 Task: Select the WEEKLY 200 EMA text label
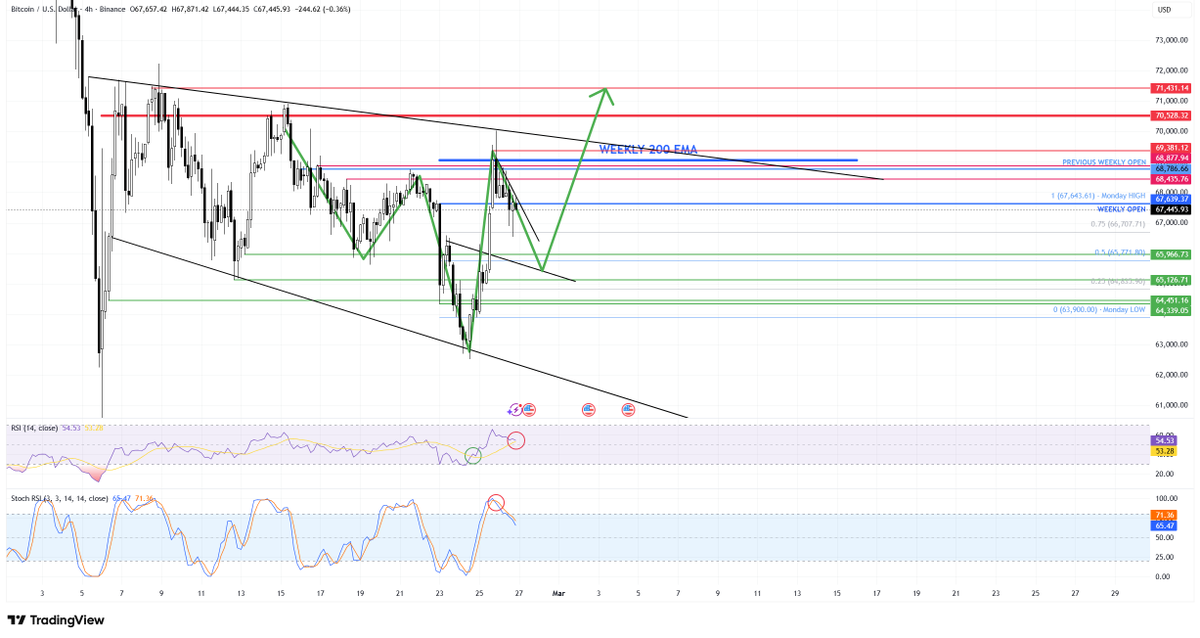(648, 149)
